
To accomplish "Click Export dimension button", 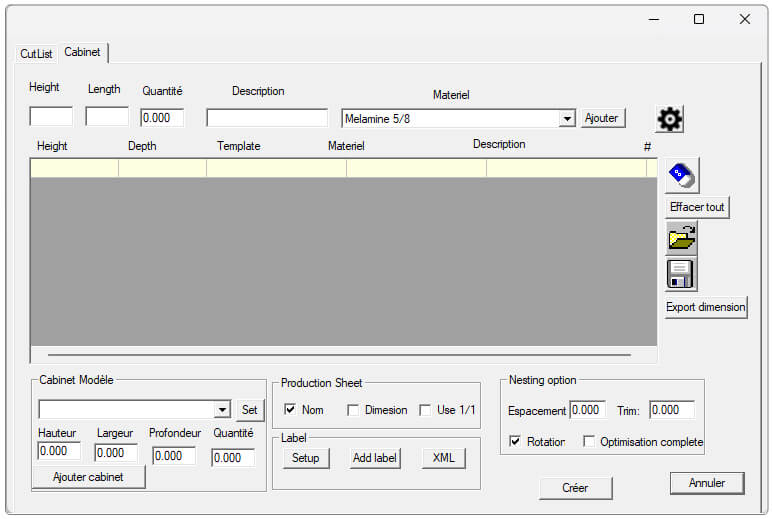I will coord(706,307).
